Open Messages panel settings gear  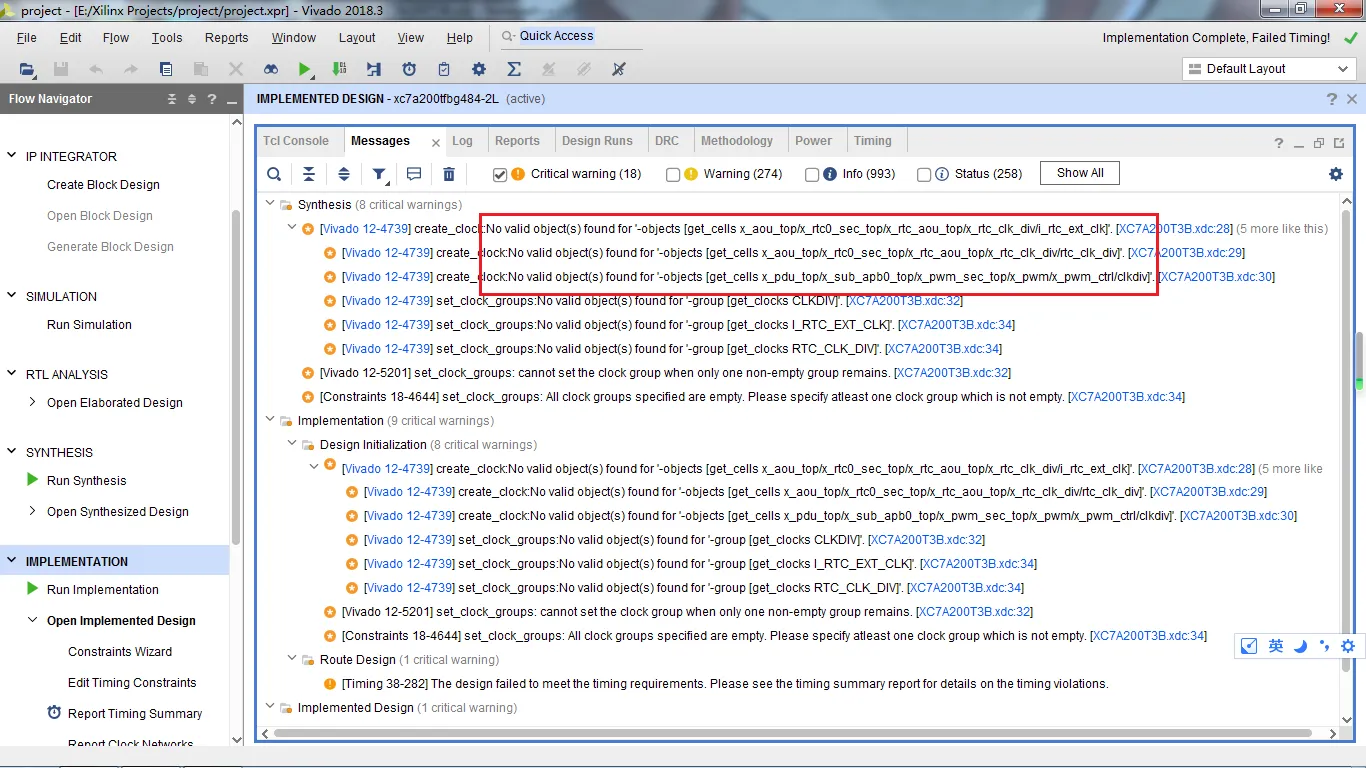(1336, 174)
